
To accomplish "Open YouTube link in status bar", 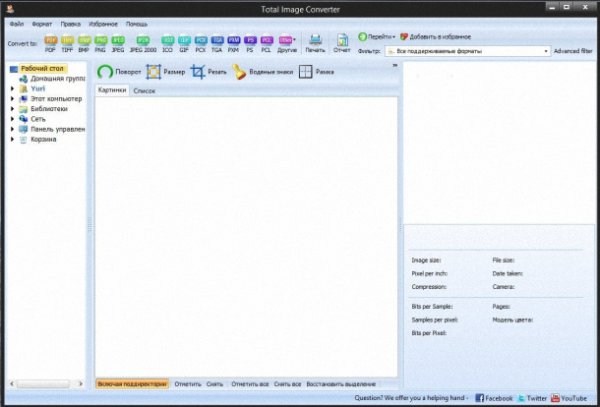I will coord(569,398).
